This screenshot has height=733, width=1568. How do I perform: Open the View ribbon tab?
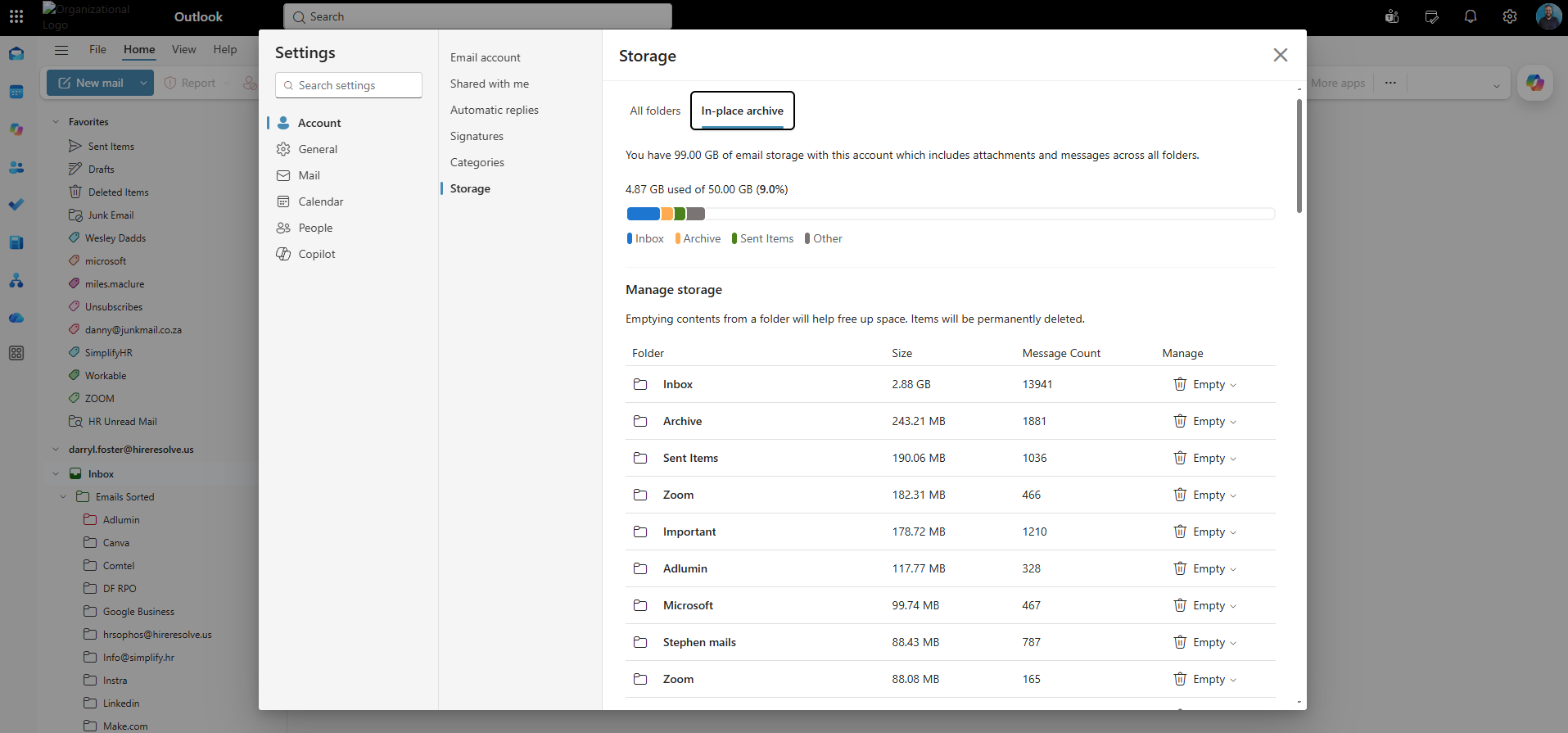tap(184, 49)
